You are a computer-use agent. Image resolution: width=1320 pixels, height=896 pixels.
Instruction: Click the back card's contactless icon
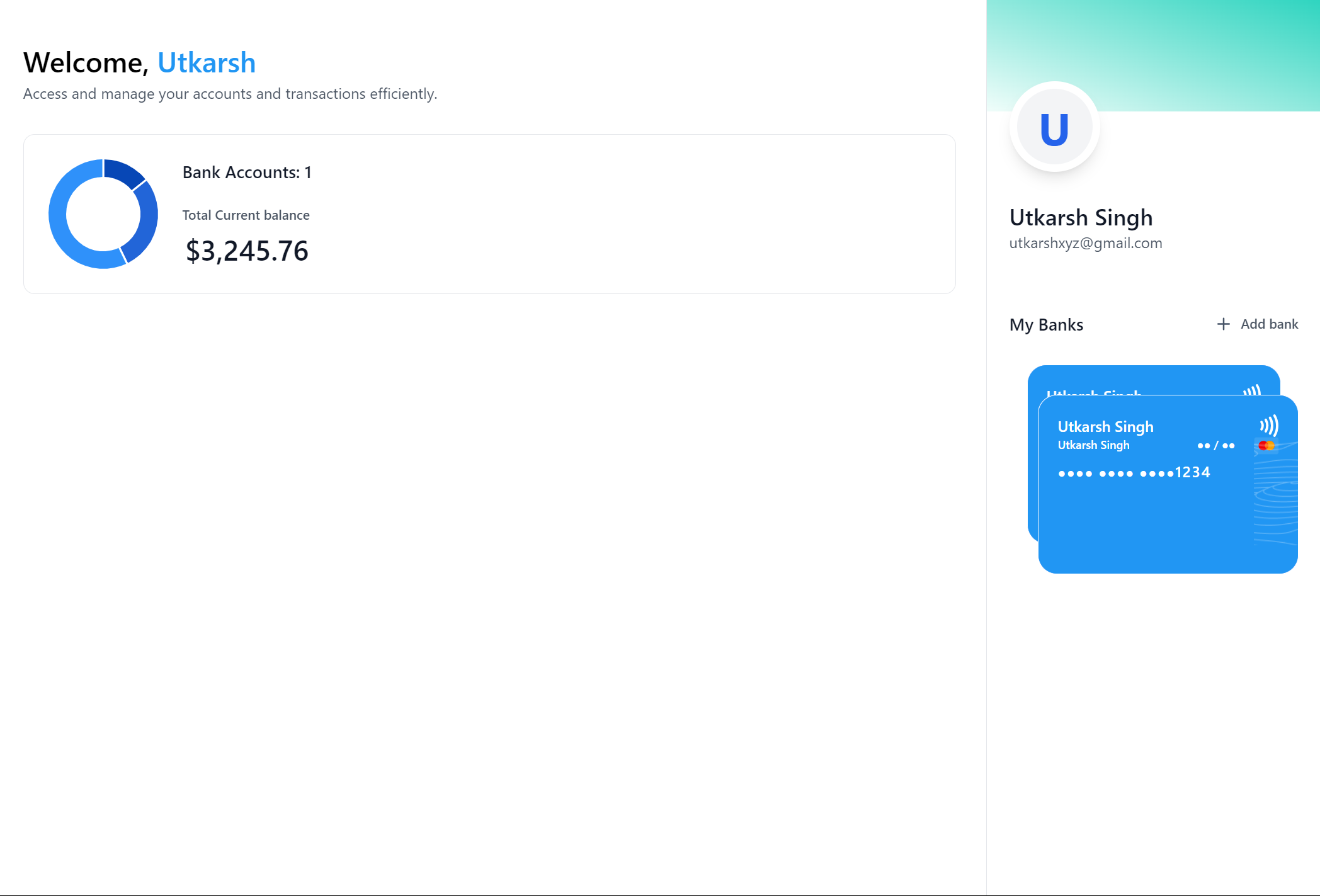[1252, 390]
